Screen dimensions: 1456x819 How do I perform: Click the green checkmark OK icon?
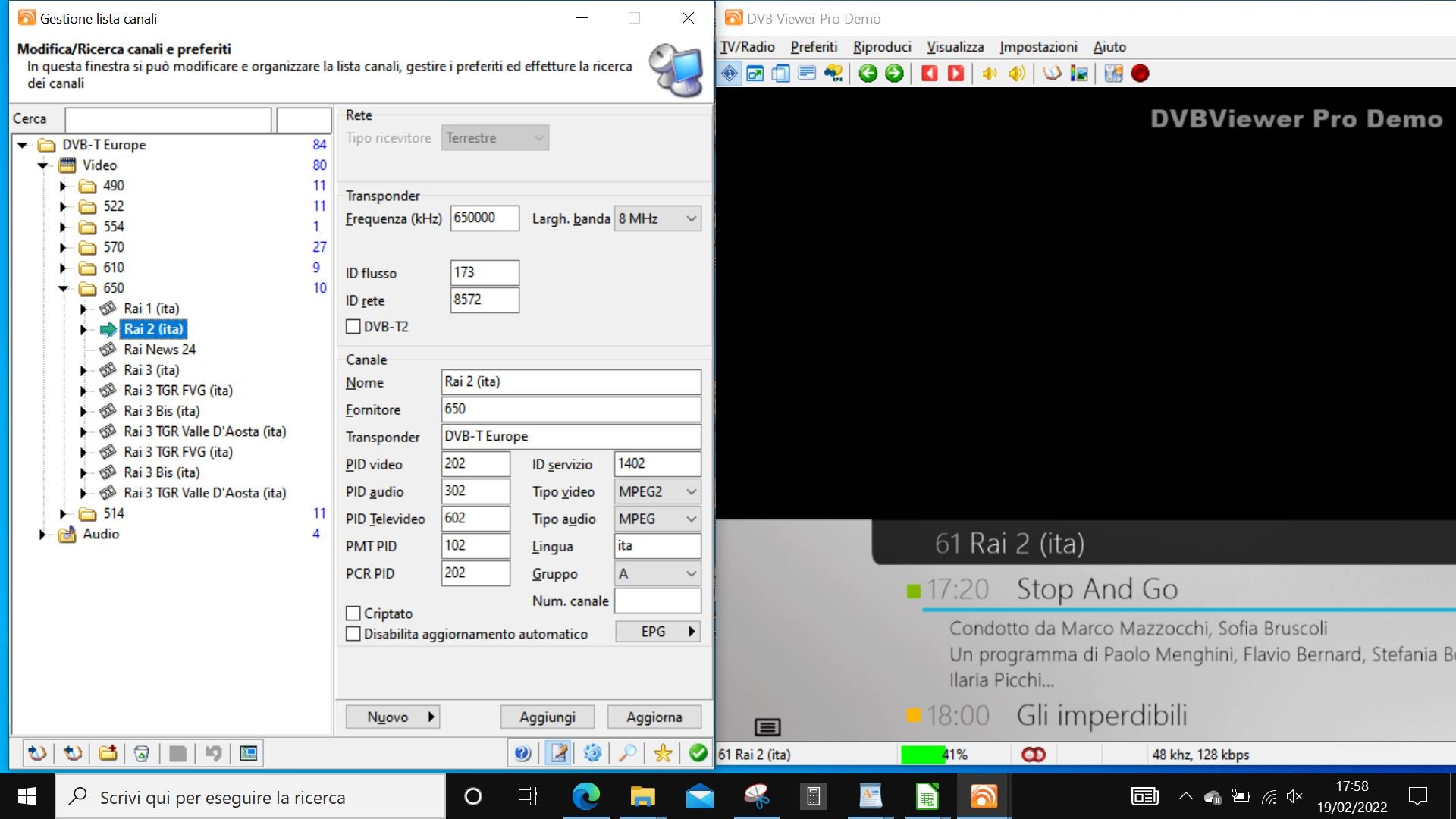point(698,753)
